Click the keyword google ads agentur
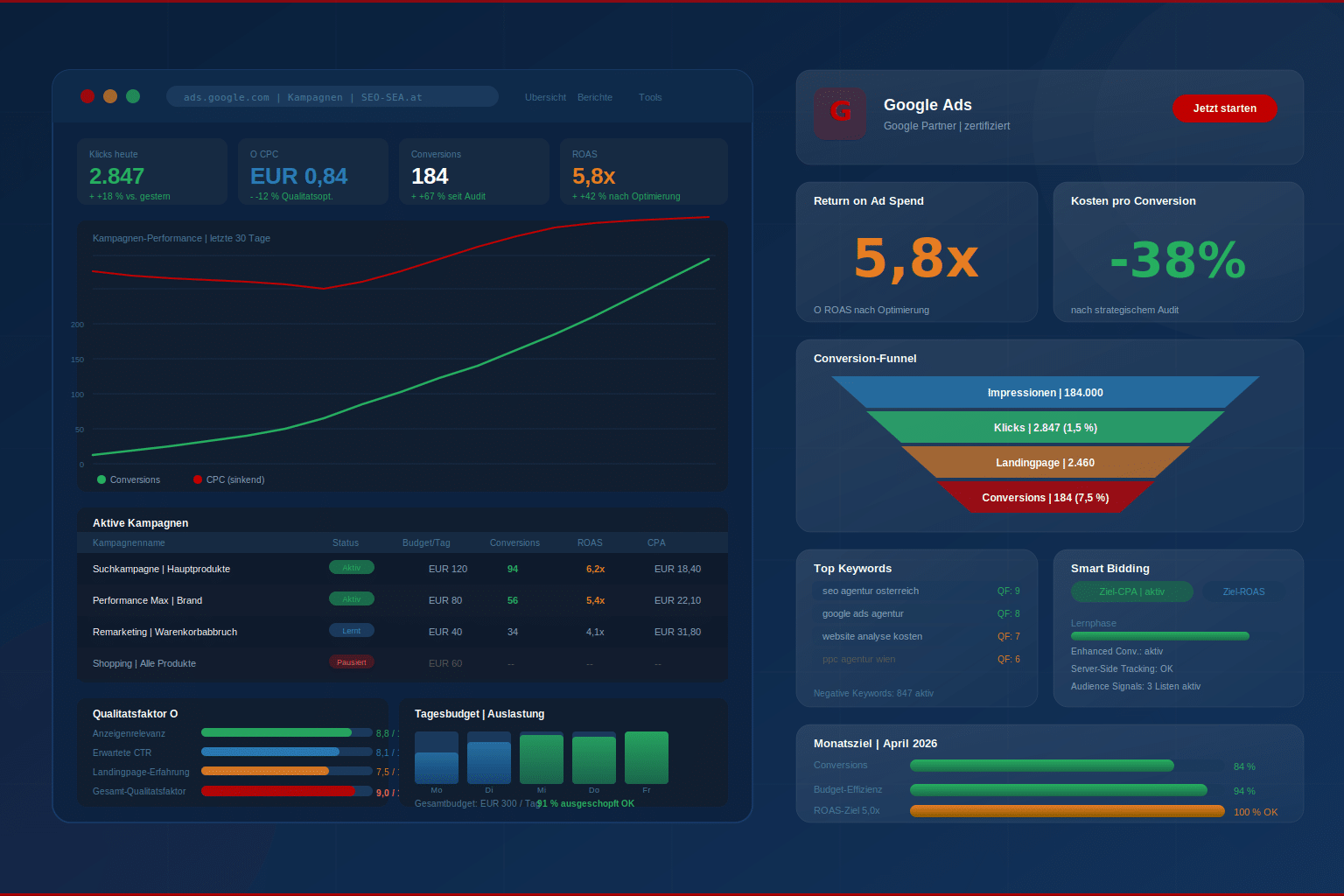1344x896 pixels. point(863,613)
